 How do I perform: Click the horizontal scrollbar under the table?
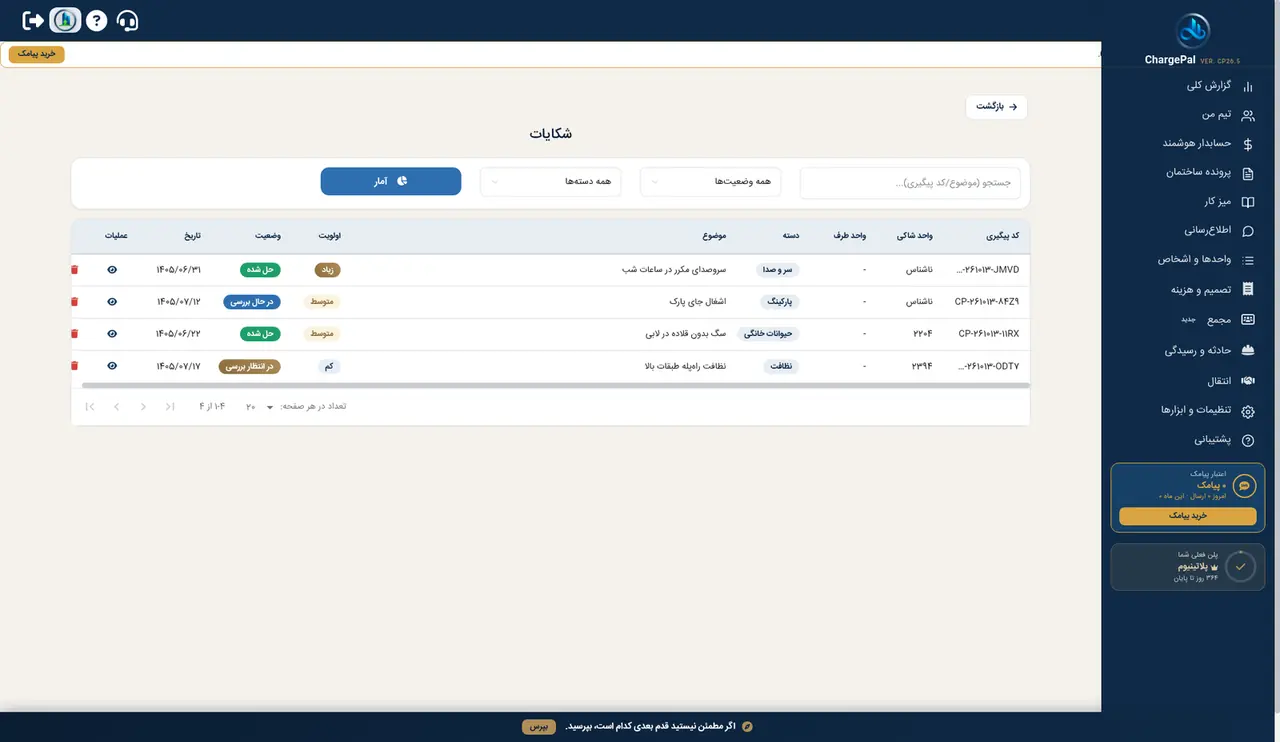(x=549, y=385)
